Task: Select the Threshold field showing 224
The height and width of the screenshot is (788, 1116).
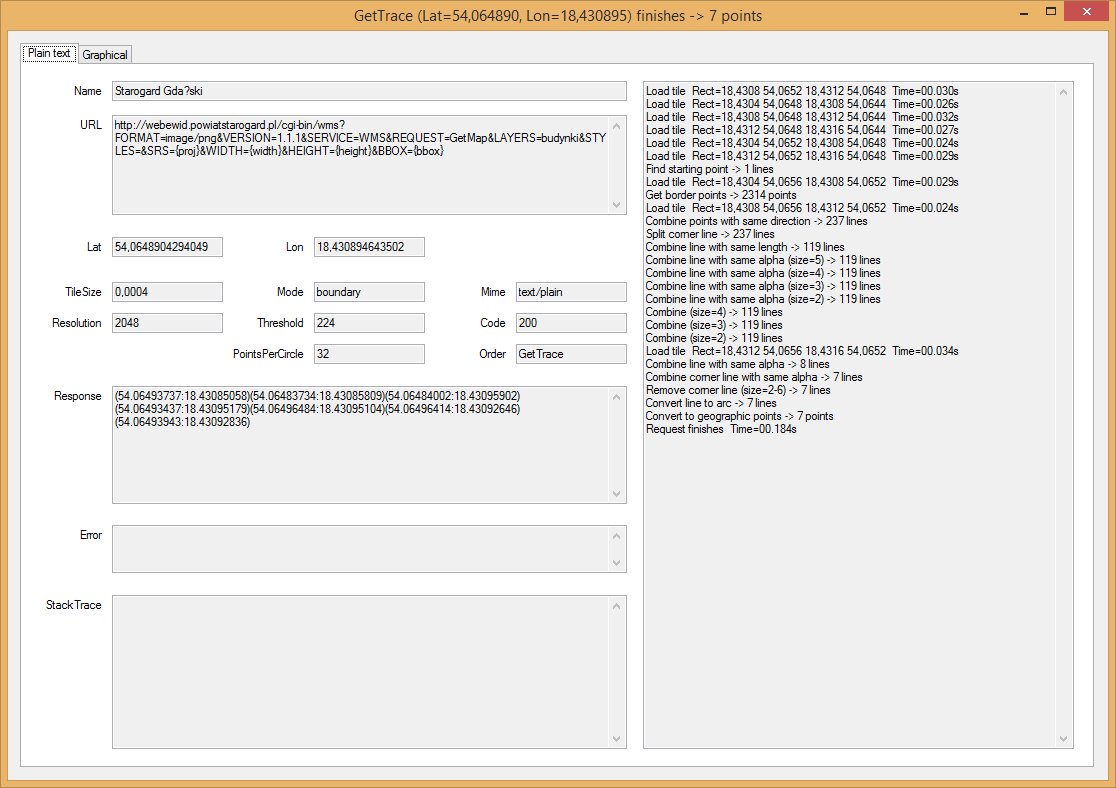Action: 368,322
